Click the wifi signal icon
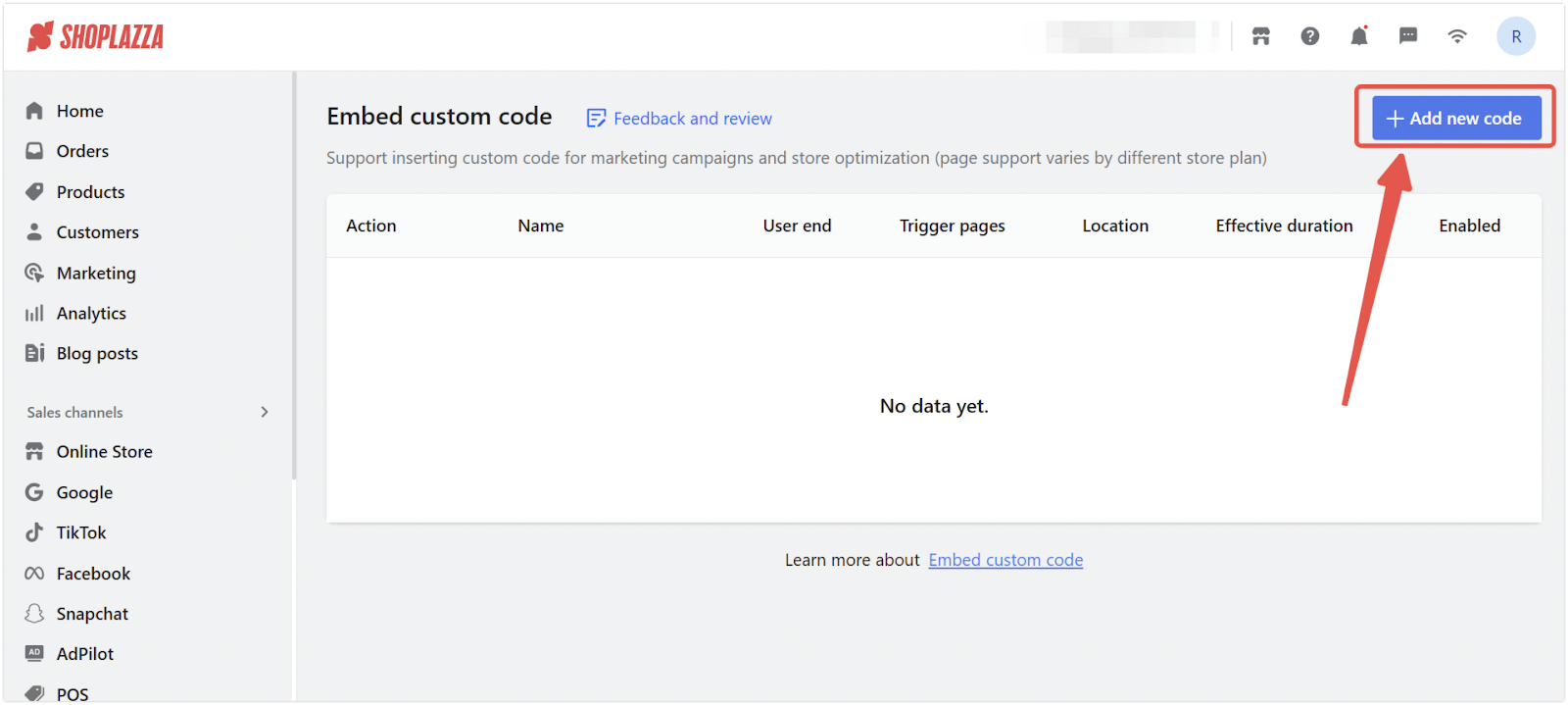1568x705 pixels. pyautogui.click(x=1457, y=36)
